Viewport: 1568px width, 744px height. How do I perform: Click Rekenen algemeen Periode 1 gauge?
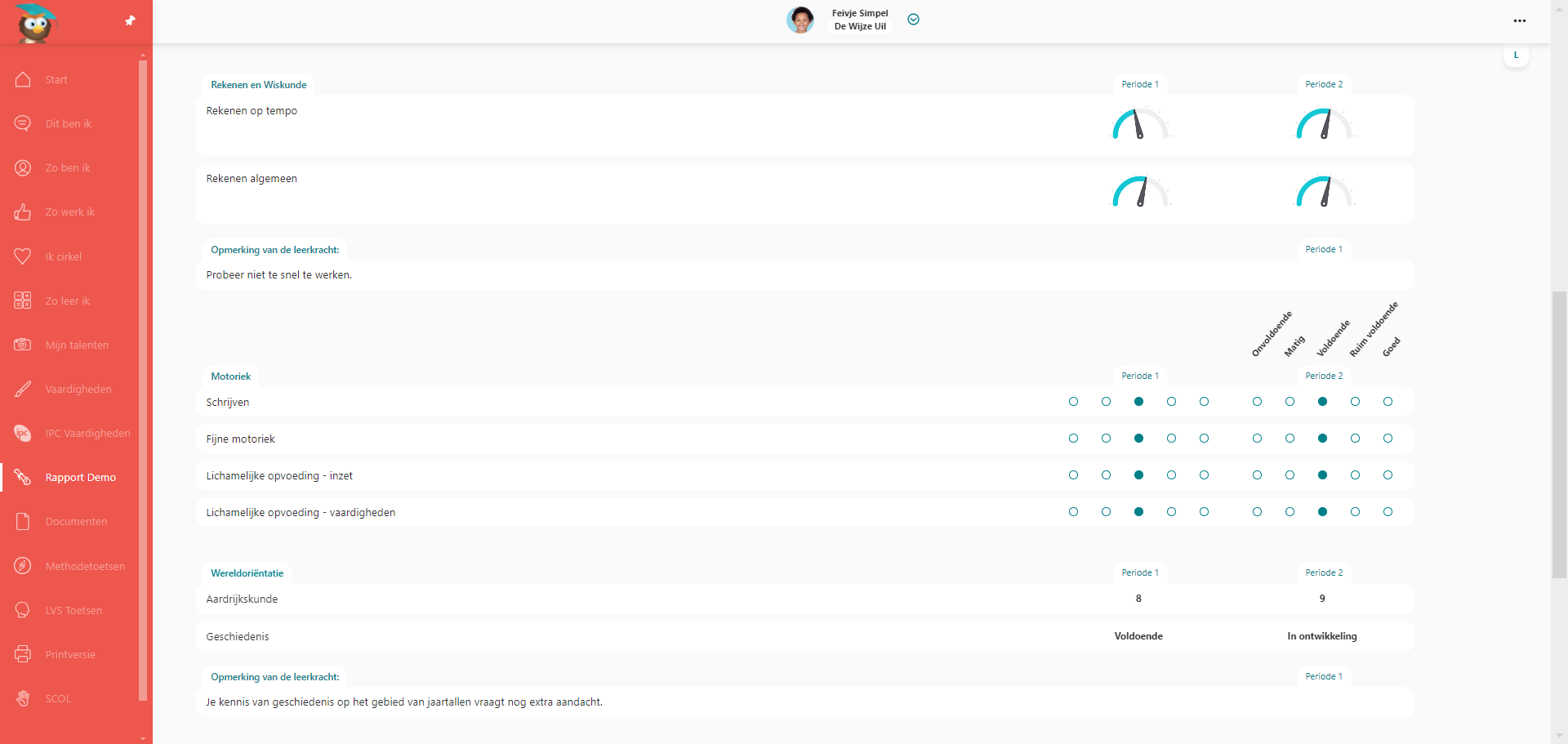1140,192
